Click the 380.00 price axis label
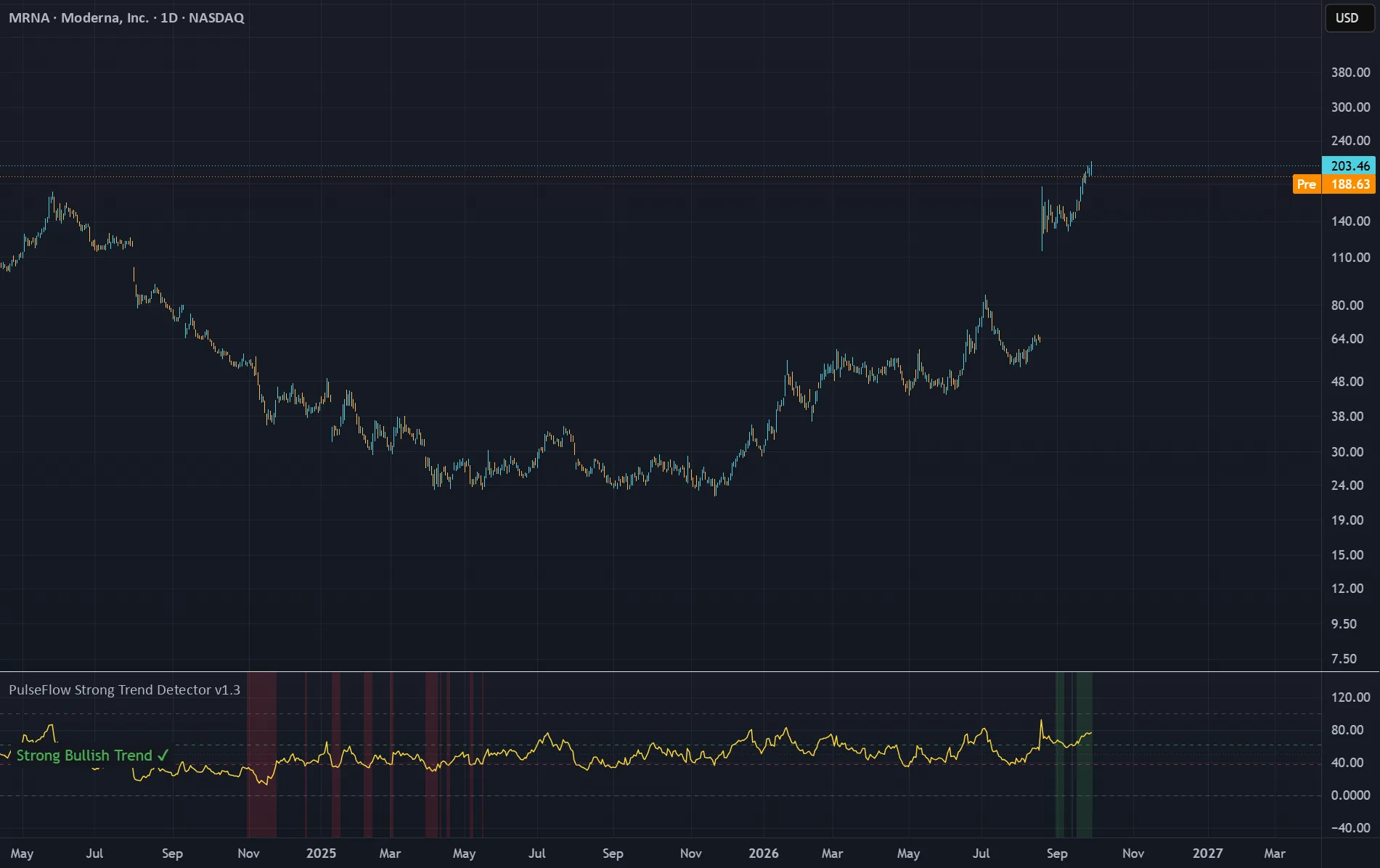 point(1350,73)
